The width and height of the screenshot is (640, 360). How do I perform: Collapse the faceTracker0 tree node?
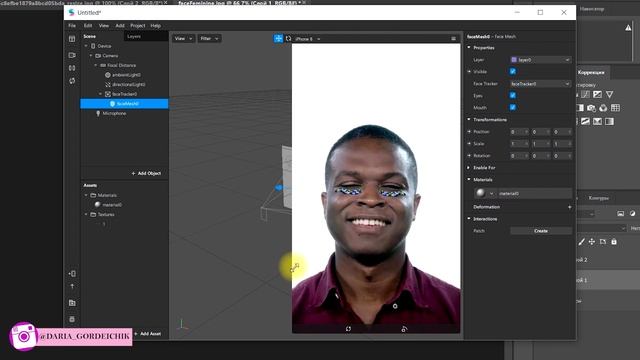pos(101,94)
